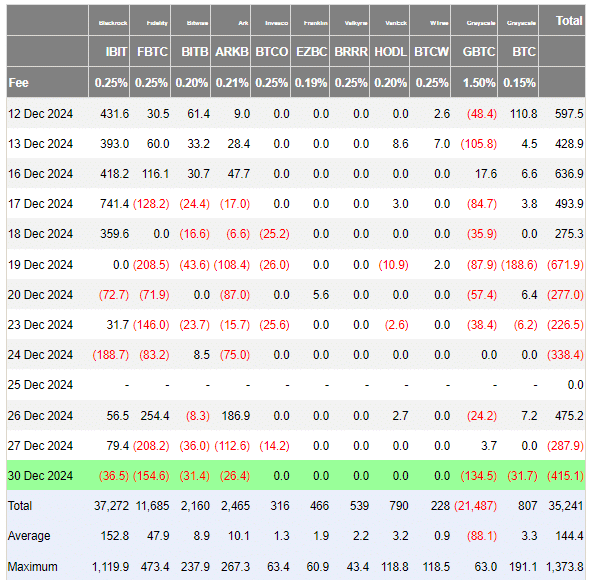Click total 597.5 for 12 Dec
593x580 pixels.
pos(569,114)
